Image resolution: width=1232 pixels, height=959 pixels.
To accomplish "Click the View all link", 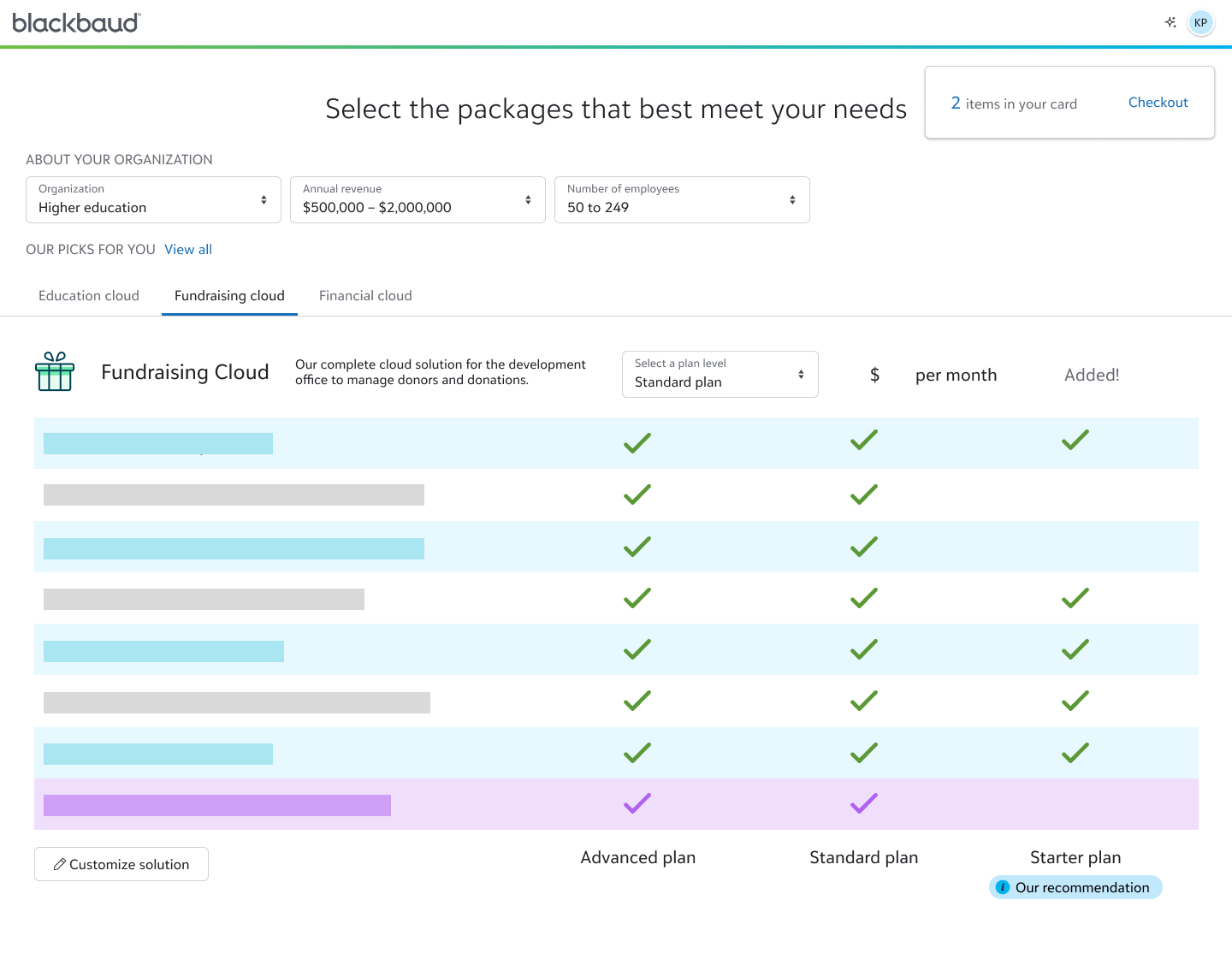I will click(188, 250).
